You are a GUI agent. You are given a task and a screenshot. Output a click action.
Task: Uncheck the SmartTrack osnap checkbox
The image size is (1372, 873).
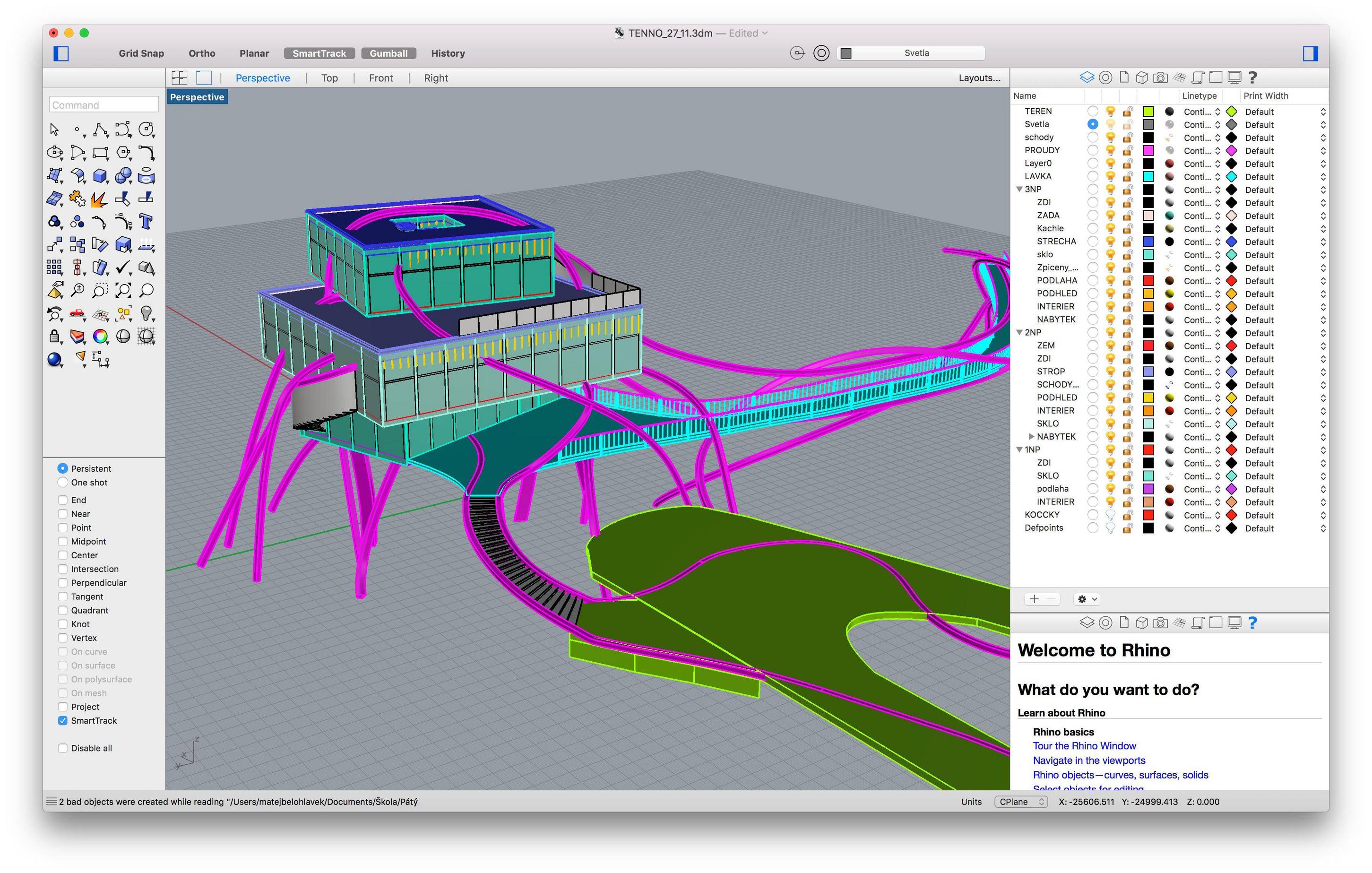click(x=63, y=720)
